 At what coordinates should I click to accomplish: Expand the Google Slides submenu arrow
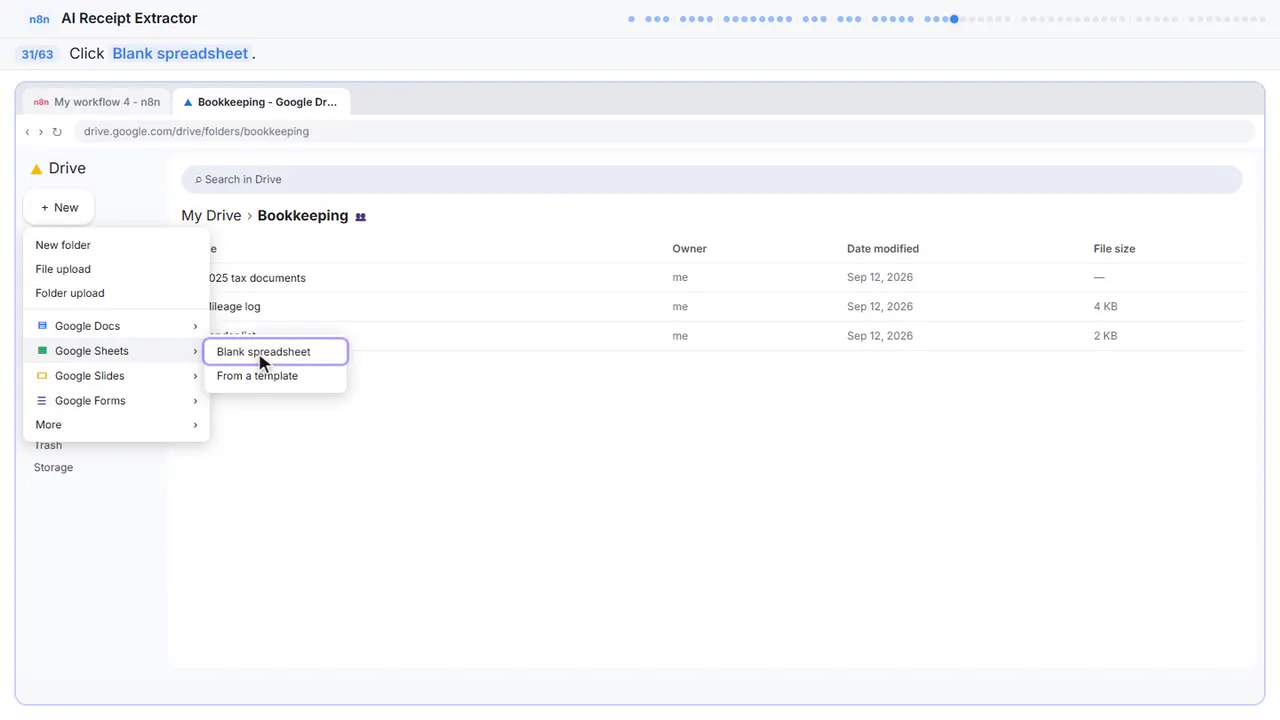click(195, 376)
